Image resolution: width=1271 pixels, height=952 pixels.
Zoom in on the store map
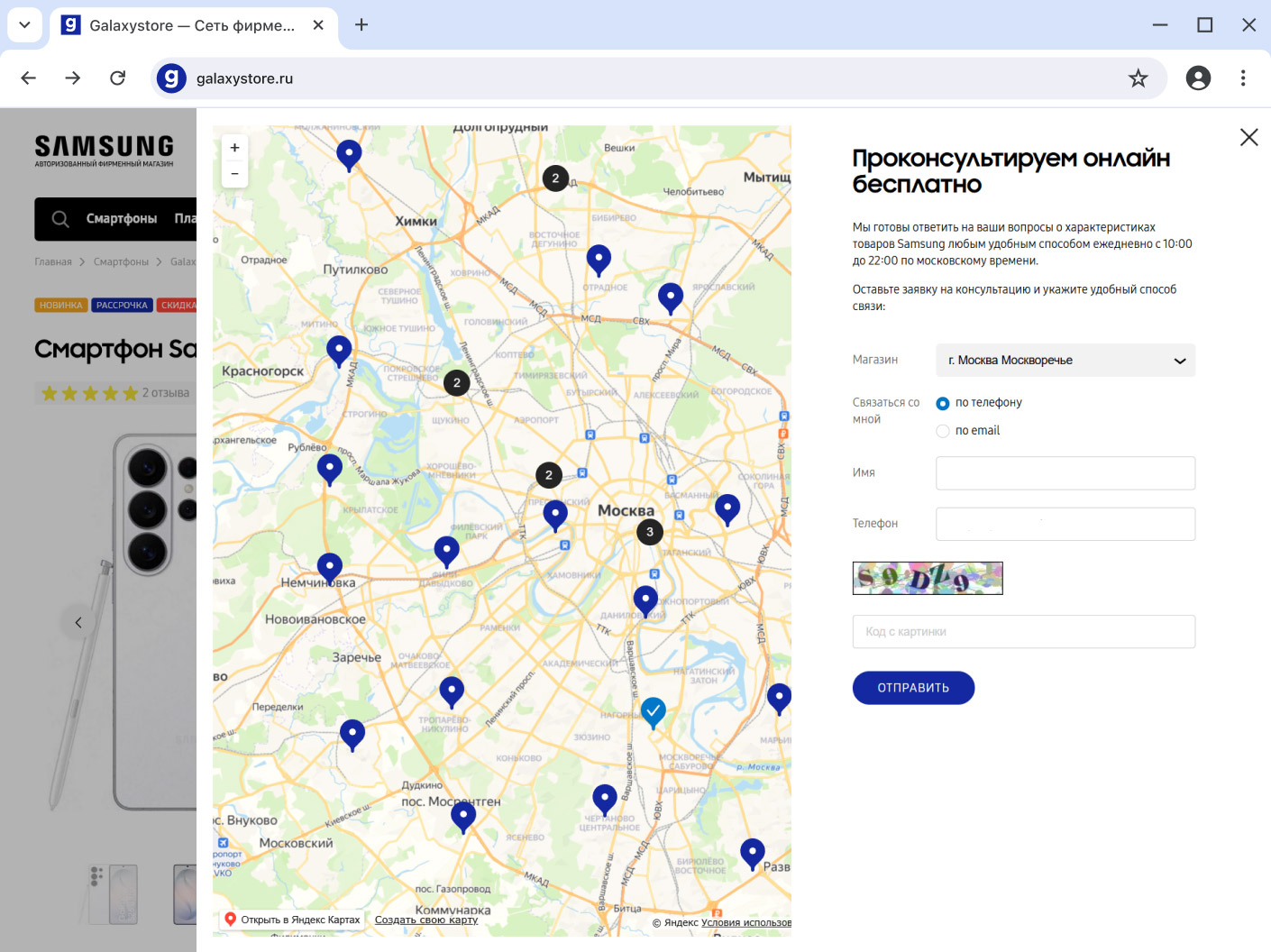tap(234, 148)
